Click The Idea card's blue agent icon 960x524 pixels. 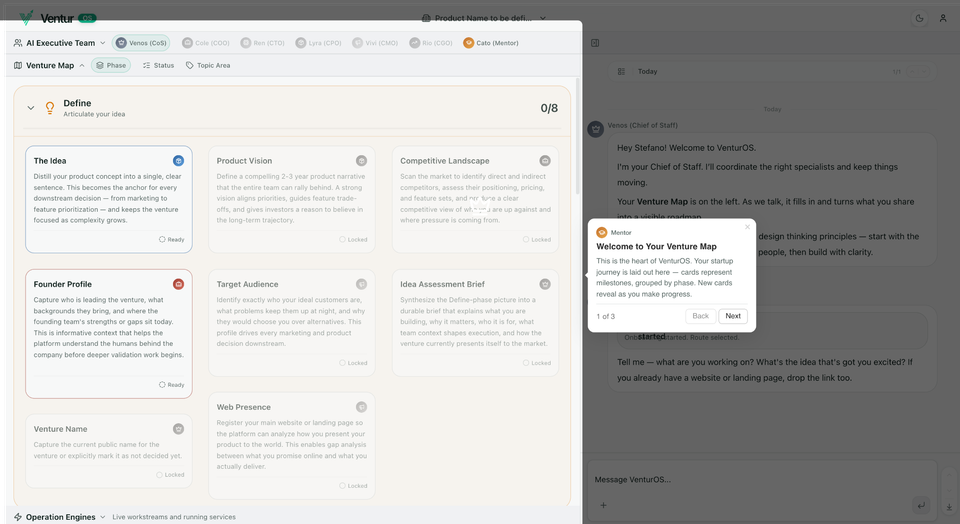[x=178, y=161]
